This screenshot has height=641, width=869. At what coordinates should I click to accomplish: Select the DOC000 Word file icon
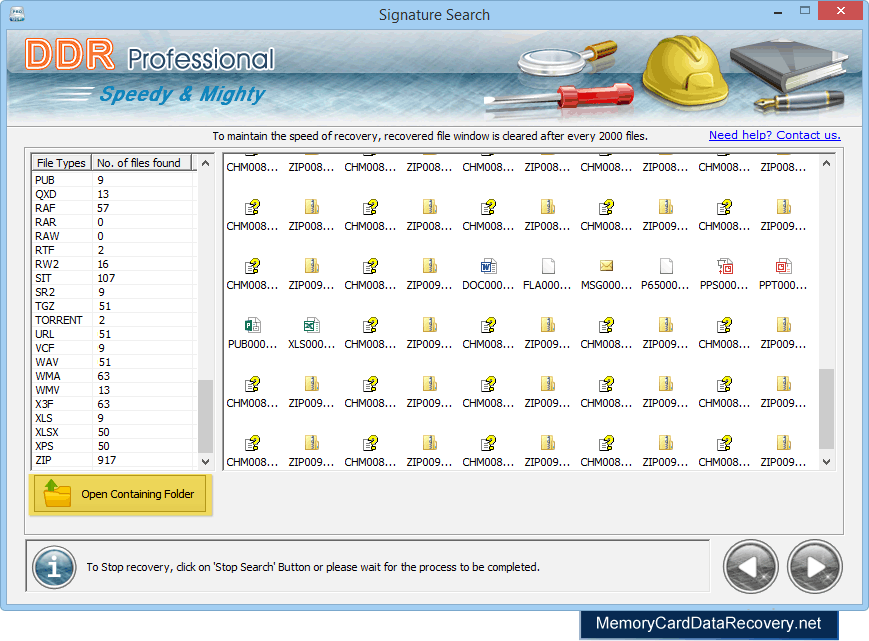click(x=488, y=266)
